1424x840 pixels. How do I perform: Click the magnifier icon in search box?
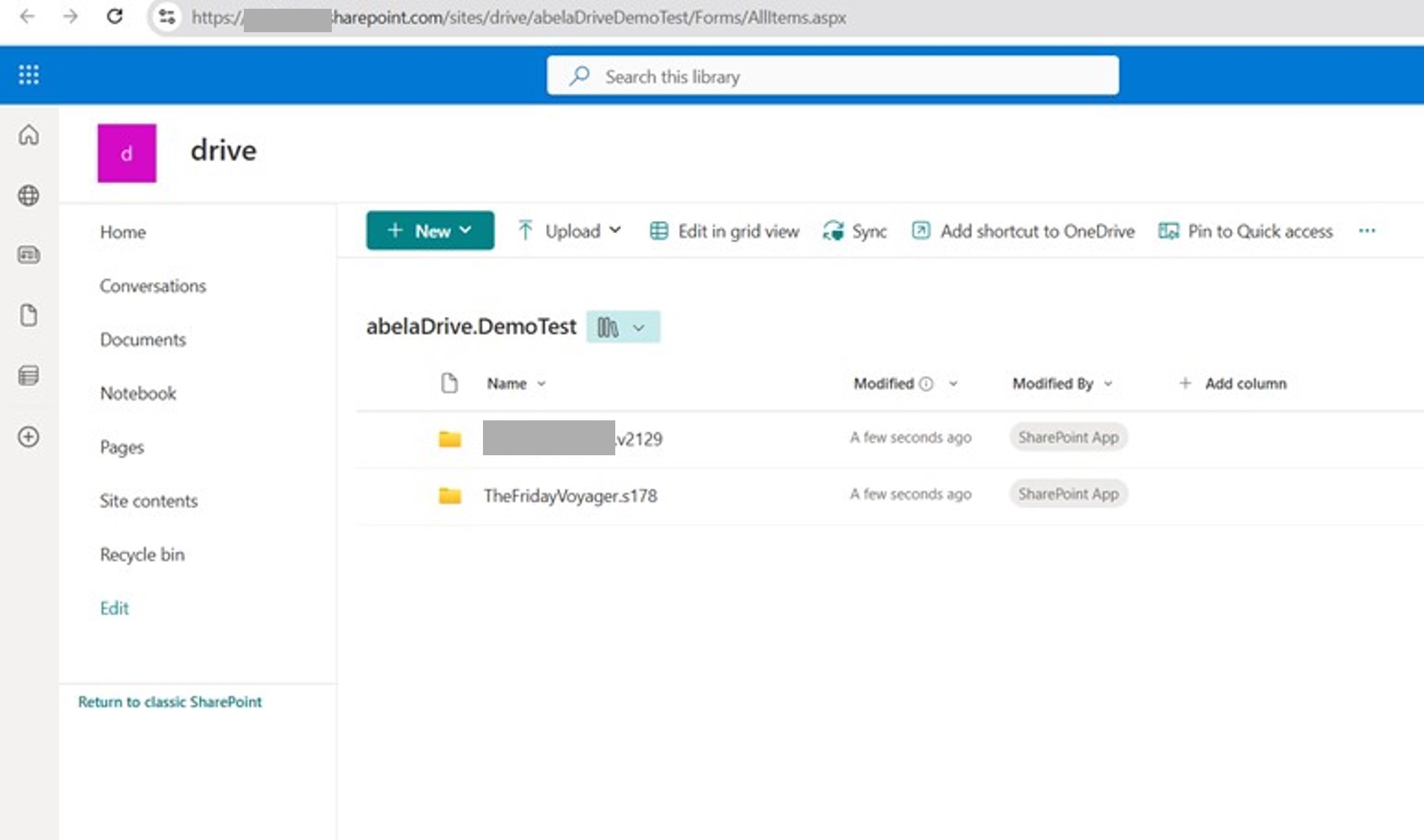(579, 76)
